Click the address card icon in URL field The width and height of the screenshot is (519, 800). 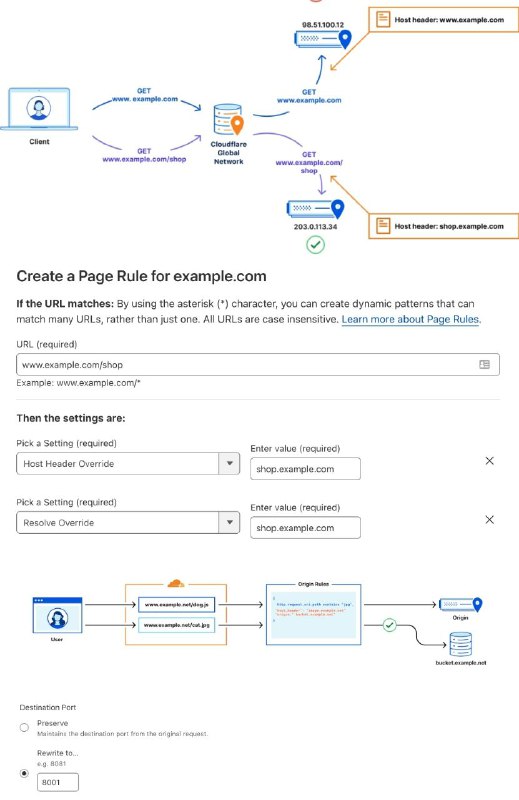click(484, 364)
